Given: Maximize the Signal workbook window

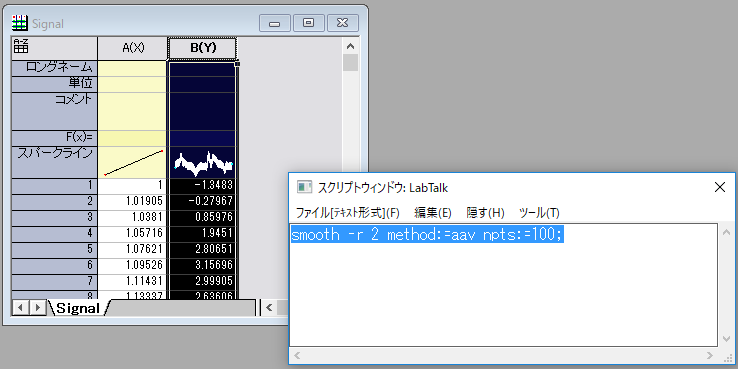Looking at the screenshot, I should click(x=309, y=23).
